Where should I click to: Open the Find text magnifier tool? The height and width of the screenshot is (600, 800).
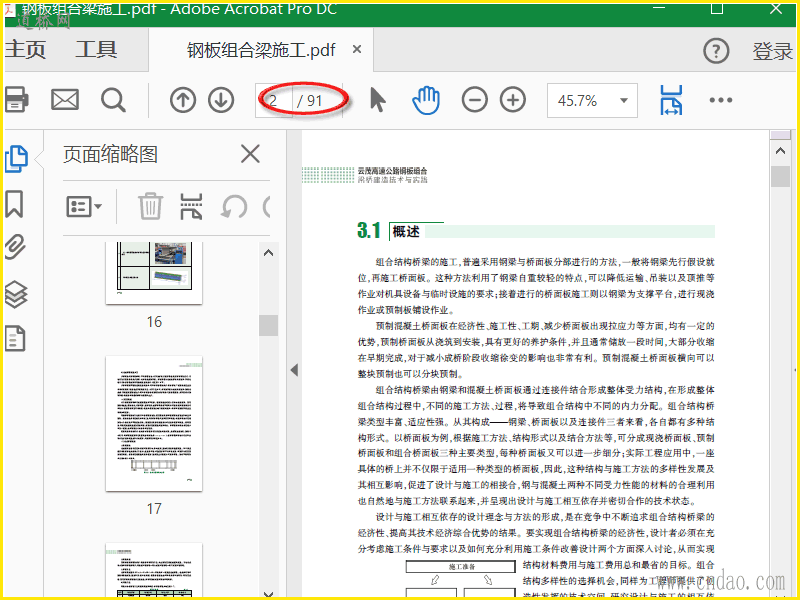[113, 100]
